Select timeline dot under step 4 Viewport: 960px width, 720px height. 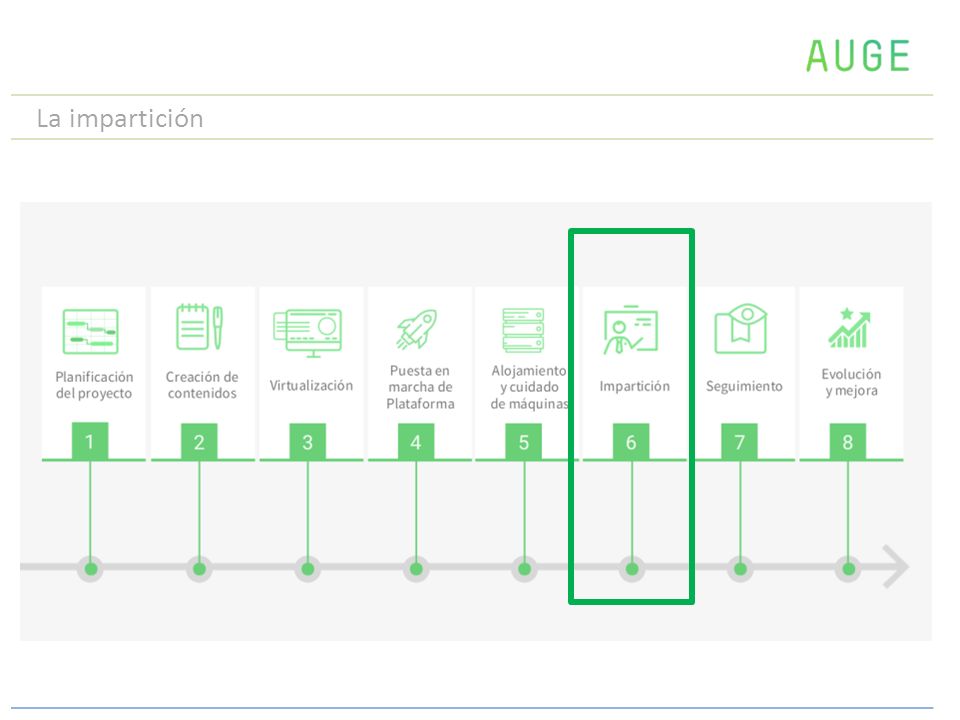click(x=416, y=569)
